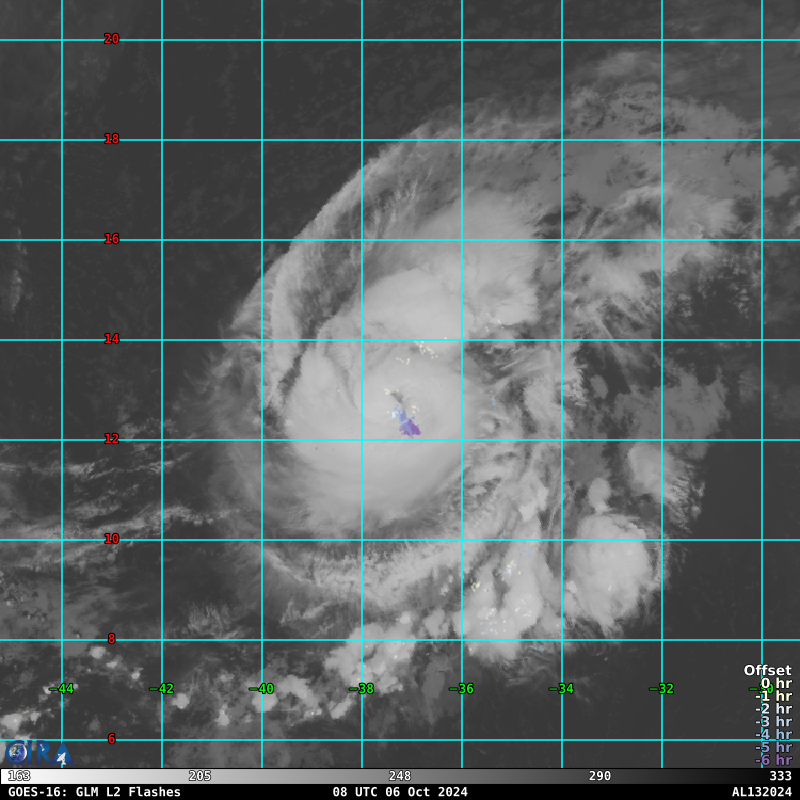Click the GOES-16: GLM L2 Flashes label
The image size is (800, 800).
pyautogui.click(x=95, y=792)
